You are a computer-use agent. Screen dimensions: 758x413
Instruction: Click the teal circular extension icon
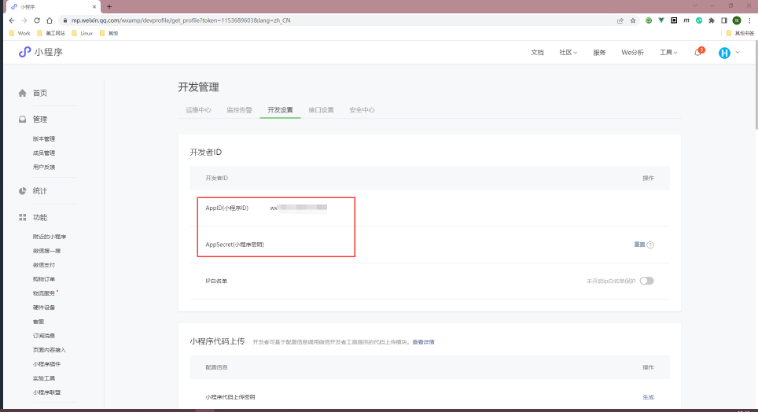[699, 20]
